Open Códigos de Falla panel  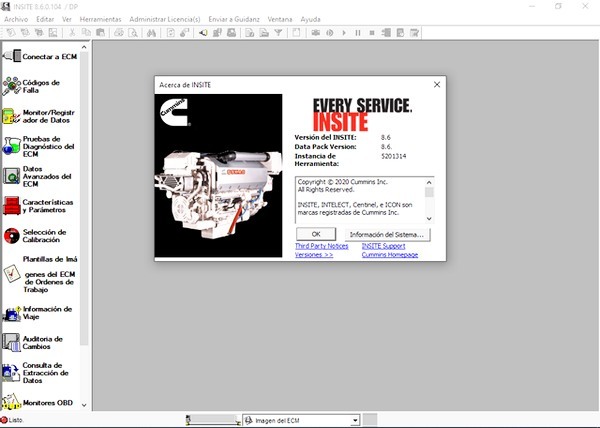[31, 86]
